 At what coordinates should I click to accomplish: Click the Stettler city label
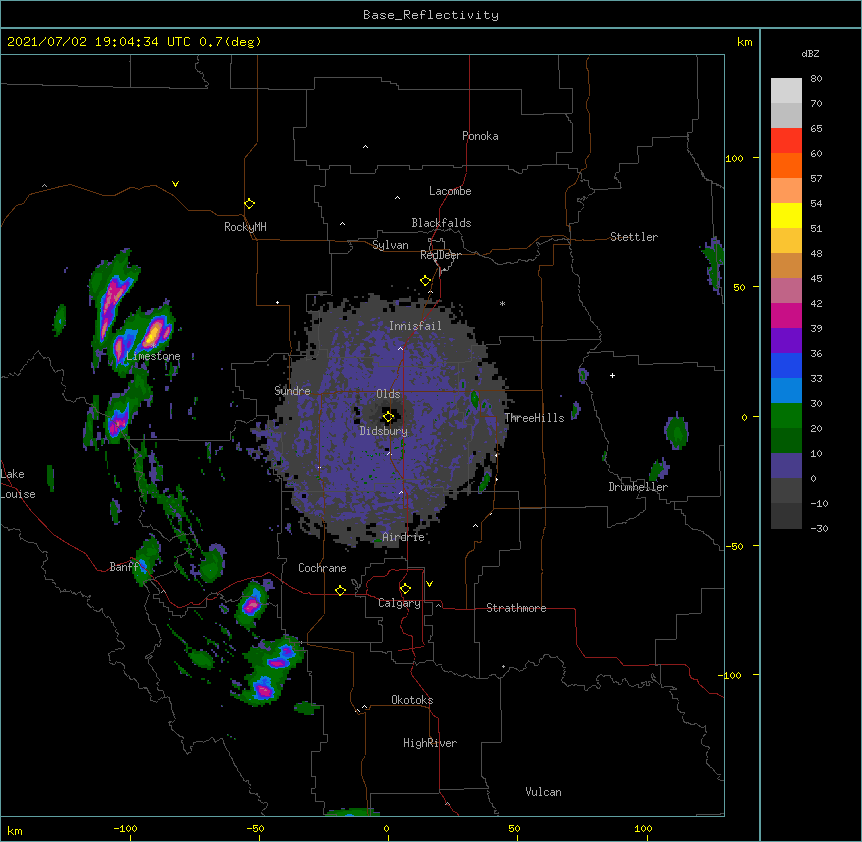[634, 237]
